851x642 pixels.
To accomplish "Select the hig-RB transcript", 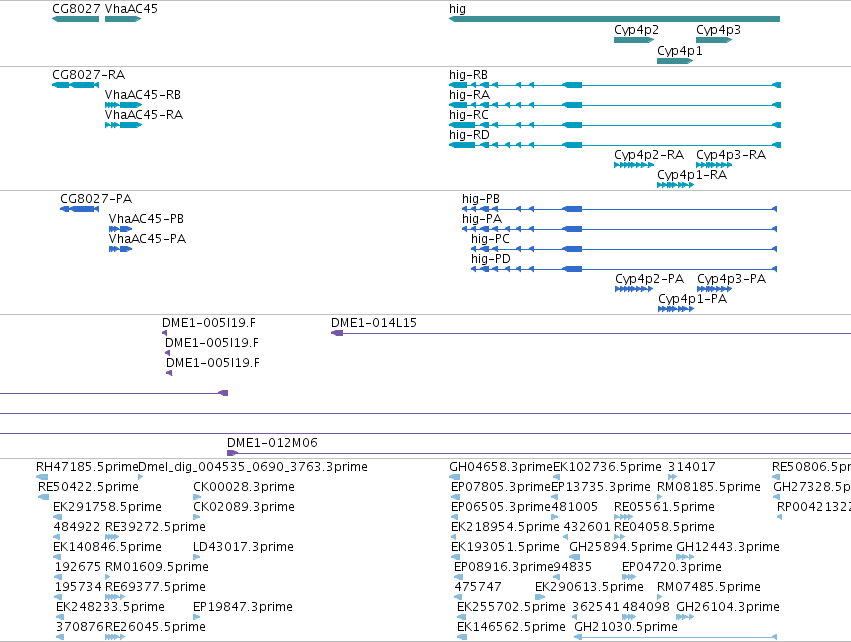I will coord(615,85).
